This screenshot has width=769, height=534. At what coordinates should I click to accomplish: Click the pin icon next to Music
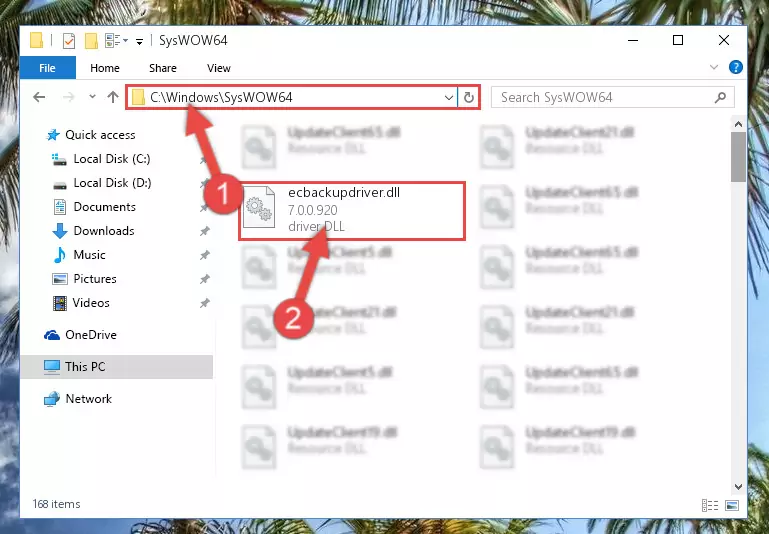tap(205, 255)
